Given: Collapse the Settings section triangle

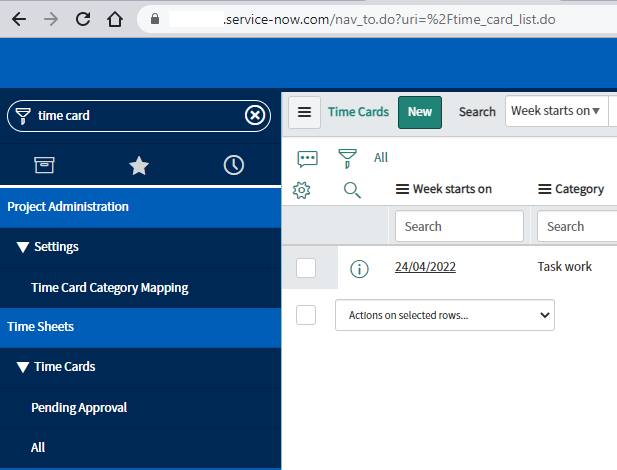Looking at the screenshot, I should (23, 247).
